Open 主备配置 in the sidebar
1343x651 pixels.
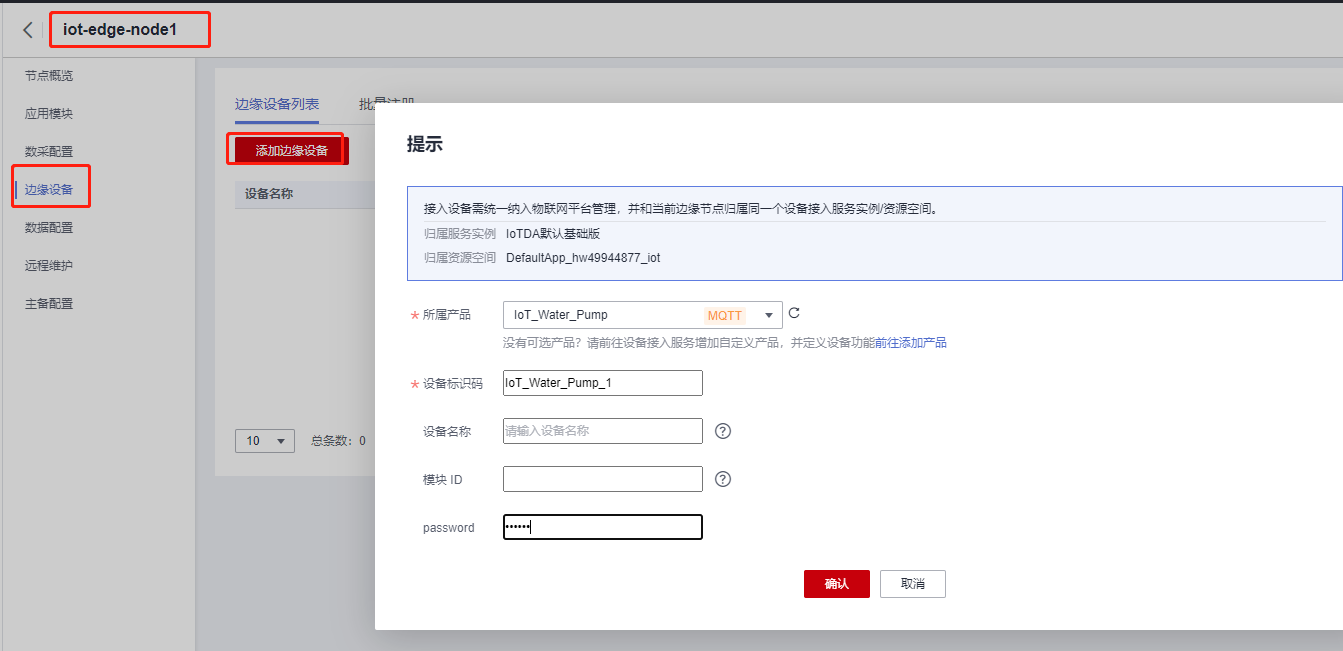[x=49, y=304]
